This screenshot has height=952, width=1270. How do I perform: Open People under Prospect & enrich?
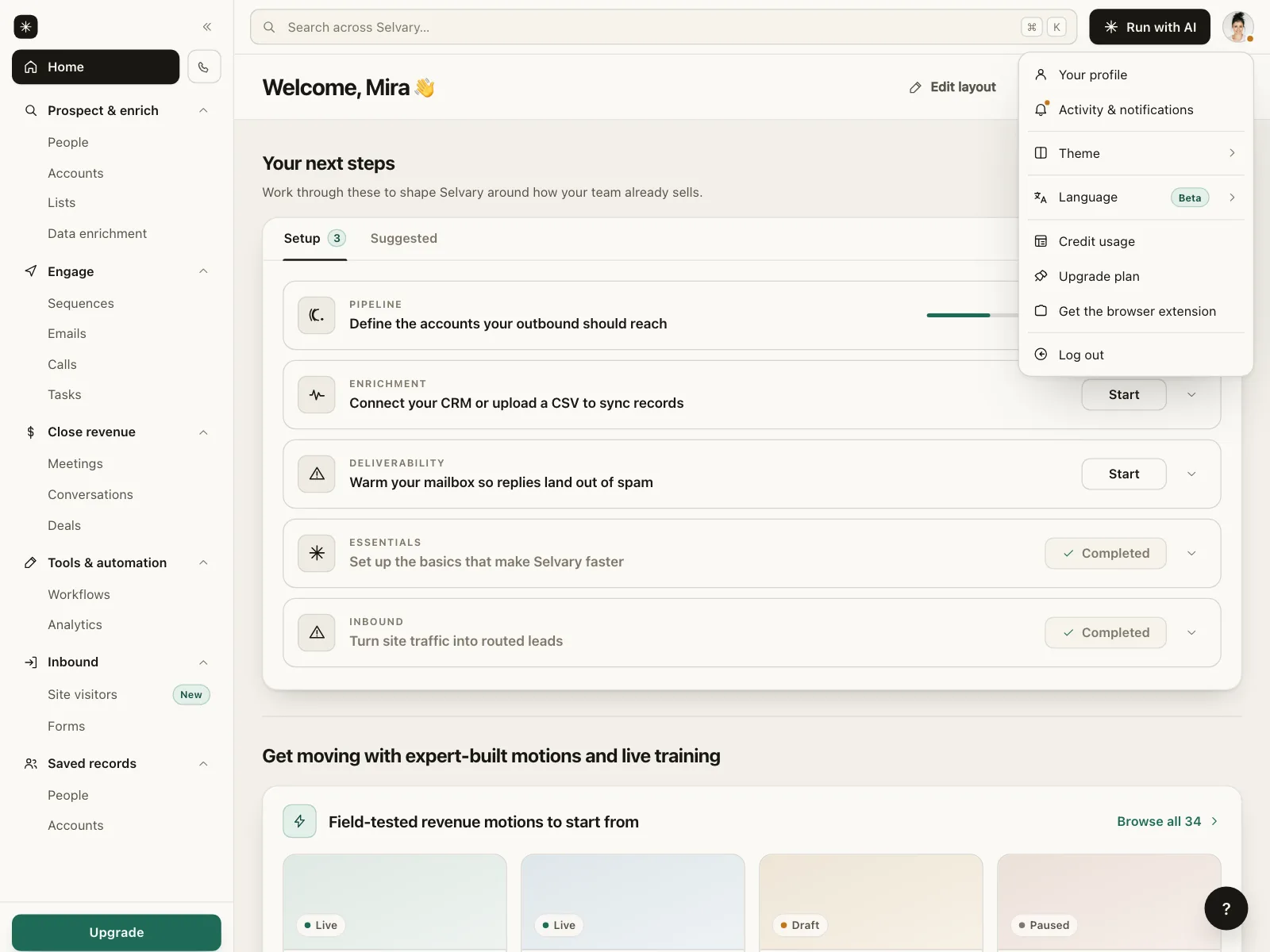pos(67,142)
